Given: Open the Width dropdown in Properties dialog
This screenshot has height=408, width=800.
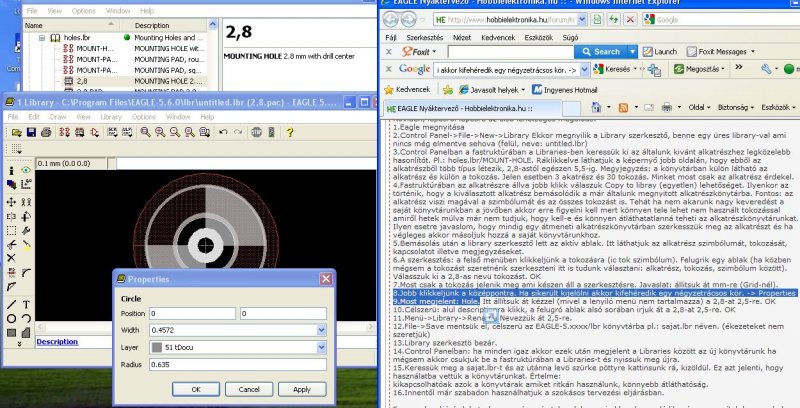Looking at the screenshot, I should (x=321, y=330).
